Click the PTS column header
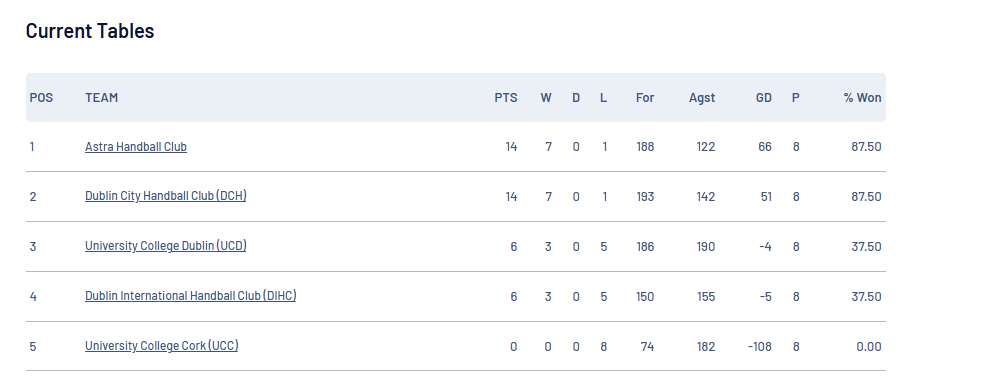Image resolution: width=984 pixels, height=385 pixels. click(x=506, y=98)
